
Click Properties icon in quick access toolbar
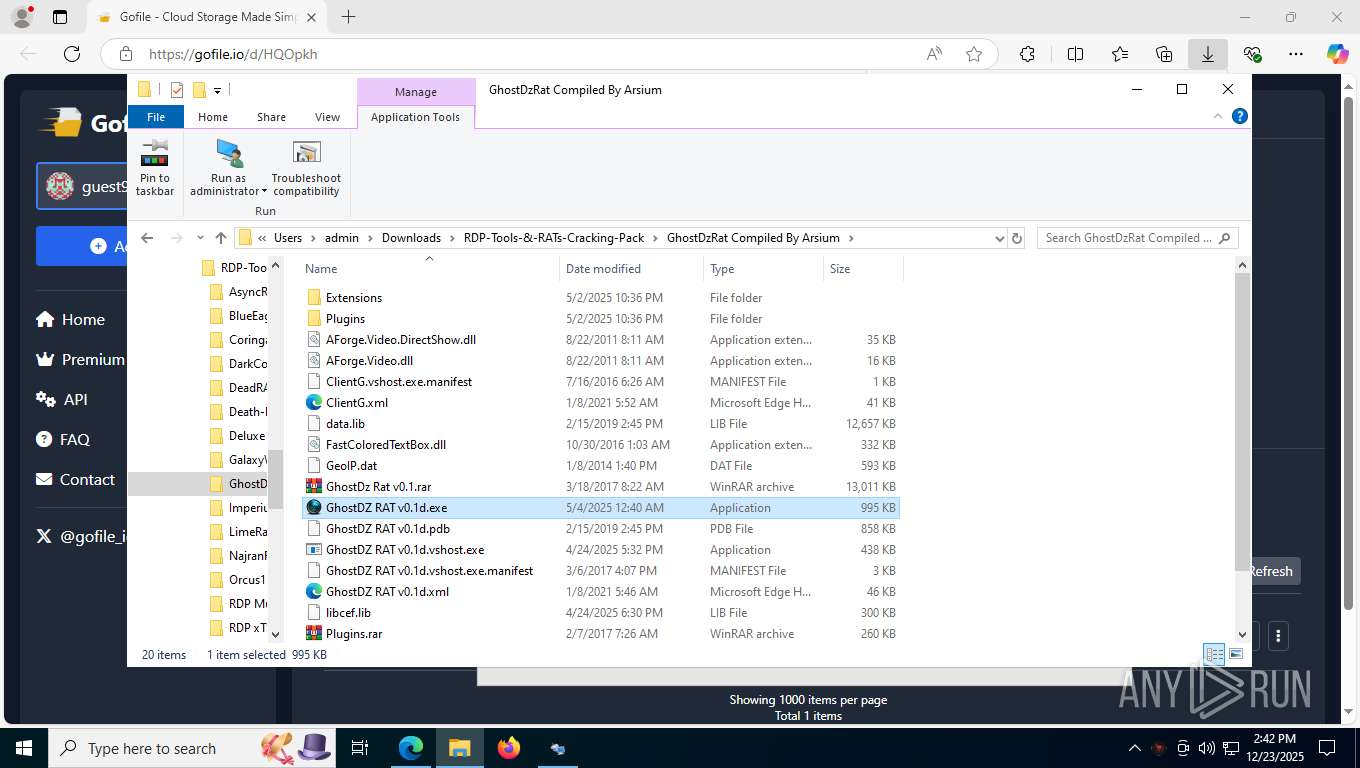point(177,90)
